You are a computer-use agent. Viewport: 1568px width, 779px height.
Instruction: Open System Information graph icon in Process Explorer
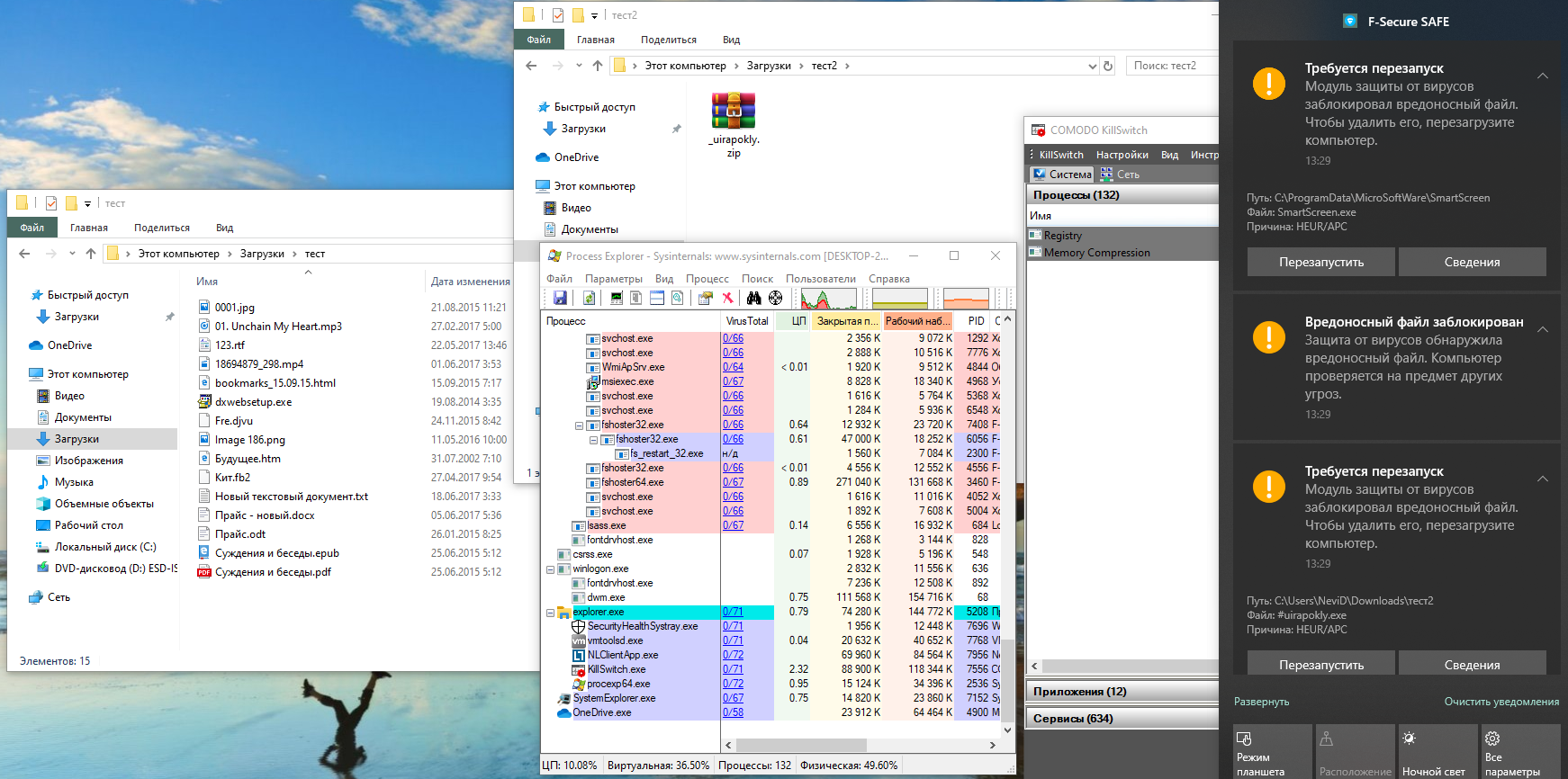click(617, 298)
